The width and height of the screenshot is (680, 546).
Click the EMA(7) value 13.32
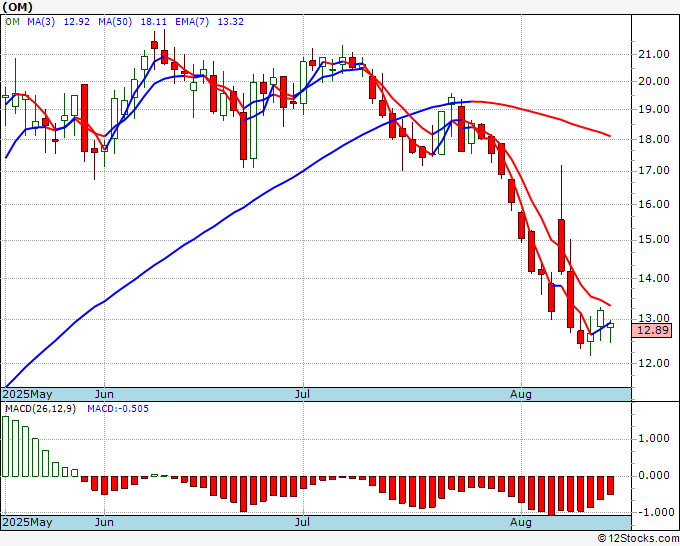pos(231,22)
